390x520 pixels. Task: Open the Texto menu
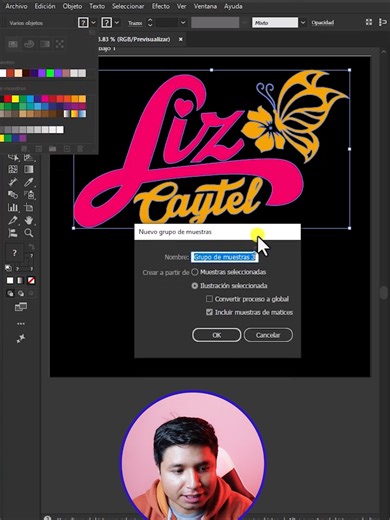97,6
